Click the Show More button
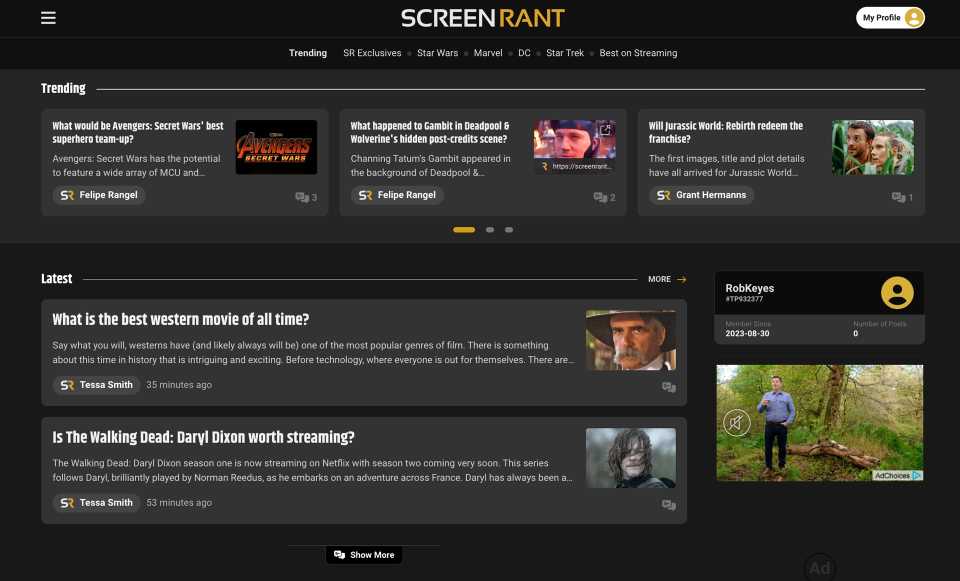 364,555
